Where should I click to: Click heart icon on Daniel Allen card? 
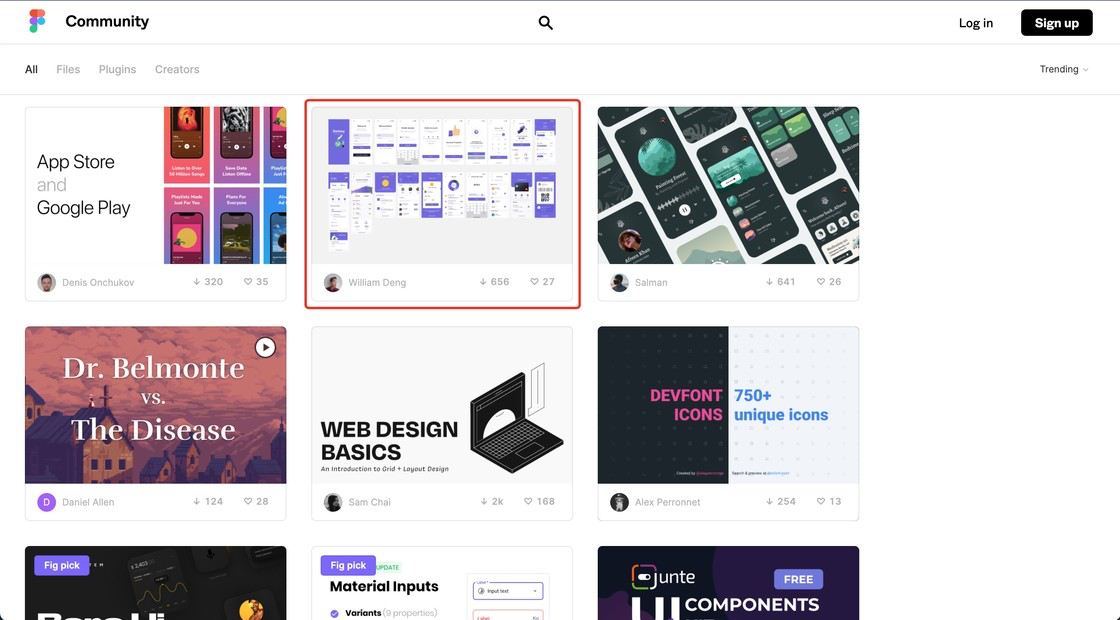pos(248,501)
